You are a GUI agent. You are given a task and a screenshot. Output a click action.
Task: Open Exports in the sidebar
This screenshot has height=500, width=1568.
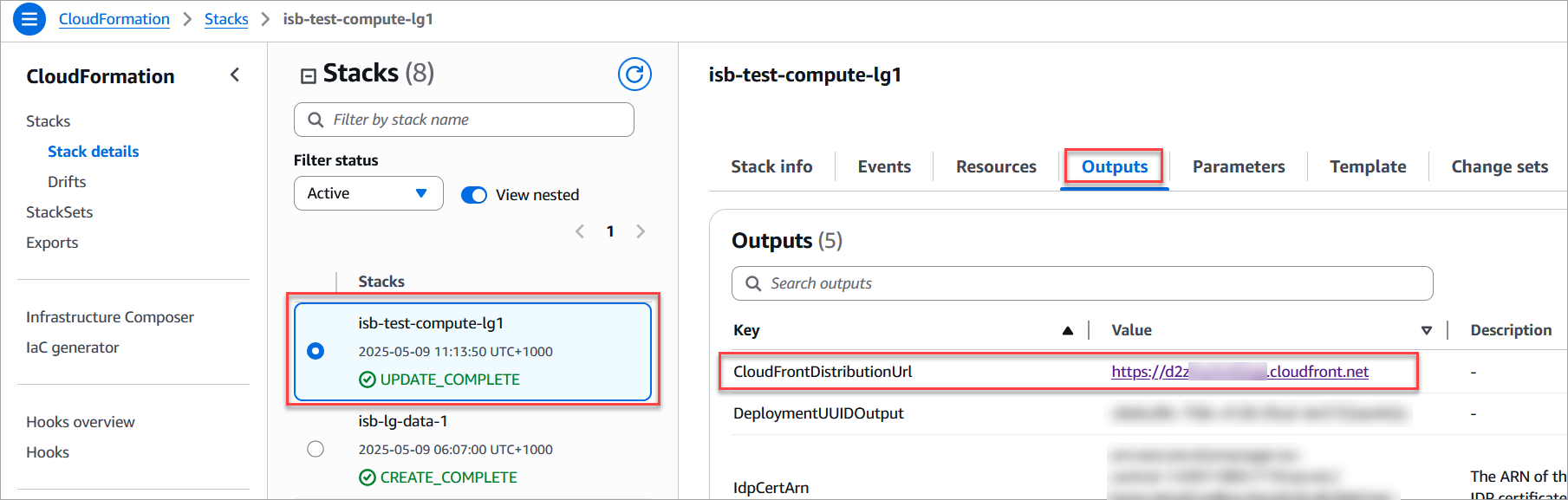coord(52,243)
